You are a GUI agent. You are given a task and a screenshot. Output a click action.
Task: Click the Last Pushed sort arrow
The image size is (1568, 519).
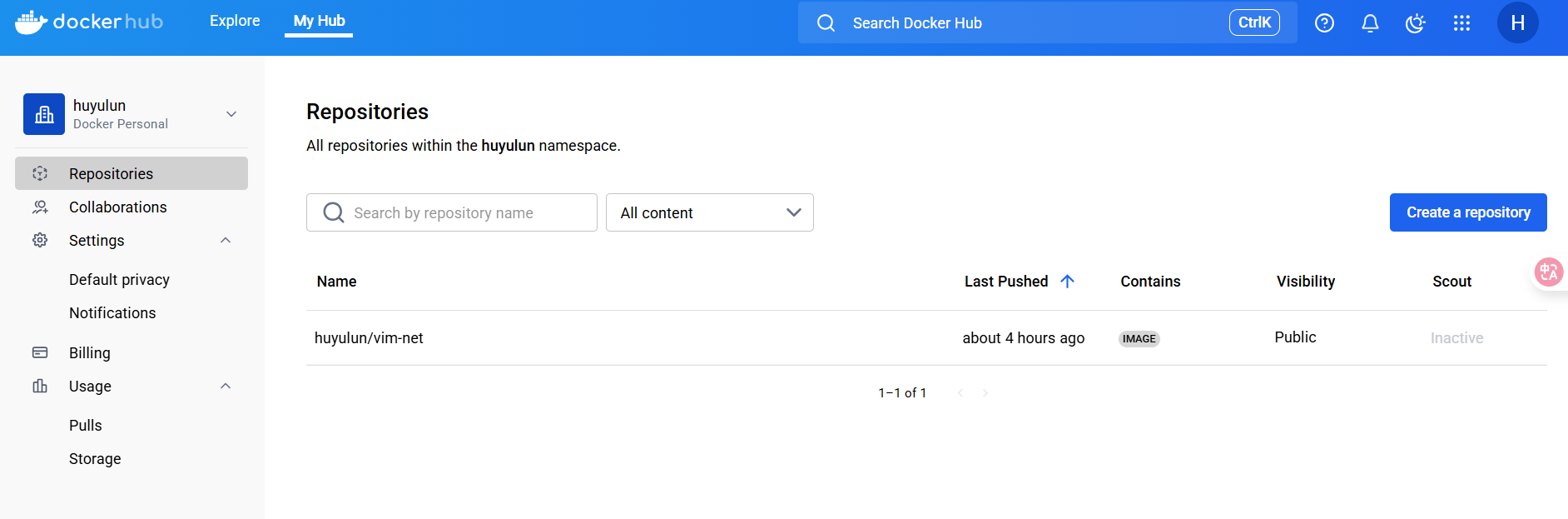pyautogui.click(x=1068, y=282)
